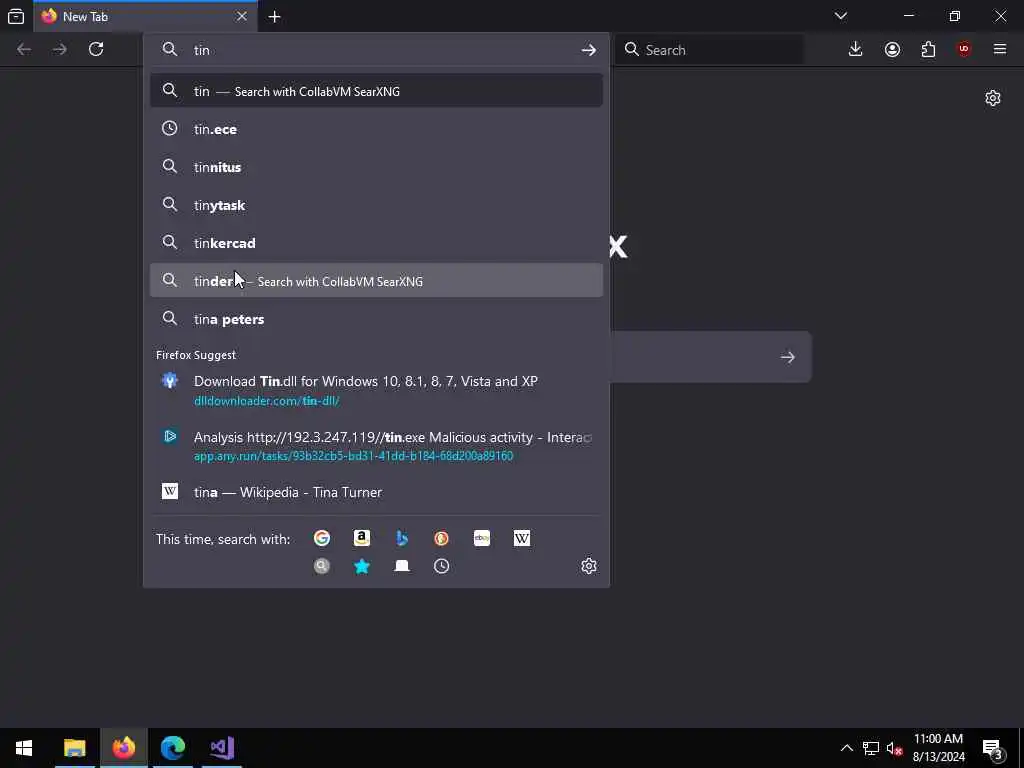Search bookmarks using the star icon
The image size is (1024, 768).
click(x=362, y=566)
